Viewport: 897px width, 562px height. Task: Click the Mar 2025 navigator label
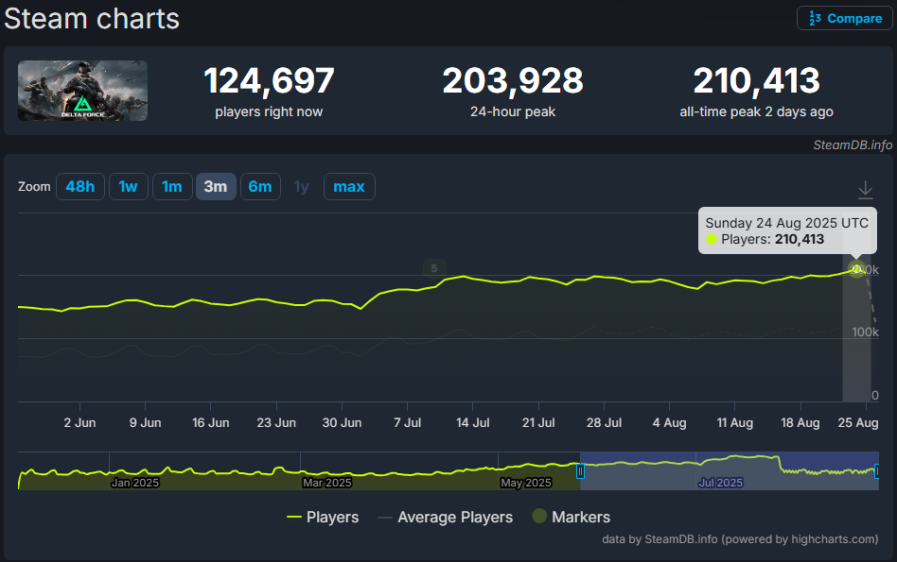[x=327, y=482]
